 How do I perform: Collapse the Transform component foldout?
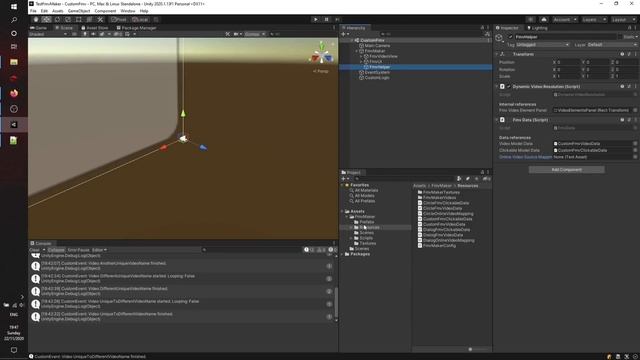(x=497, y=54)
